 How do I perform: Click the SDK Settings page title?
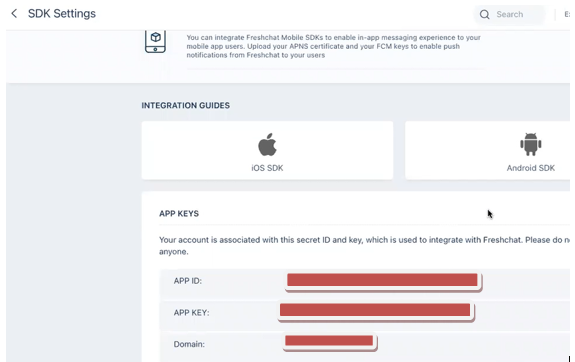click(x=62, y=14)
